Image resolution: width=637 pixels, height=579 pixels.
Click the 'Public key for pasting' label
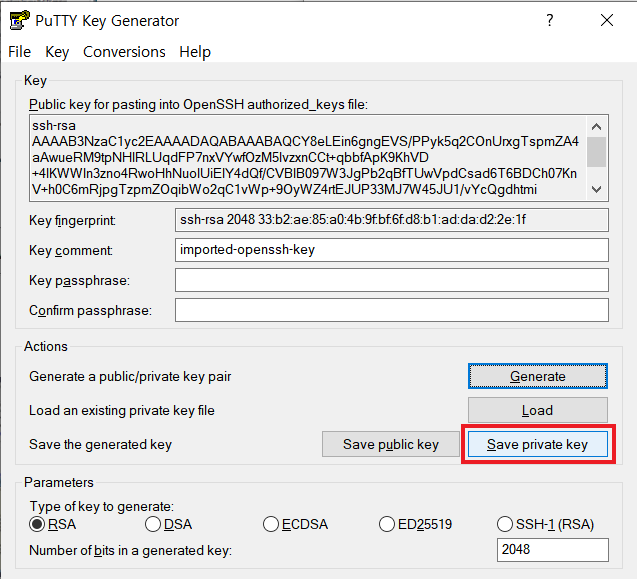coord(198,104)
